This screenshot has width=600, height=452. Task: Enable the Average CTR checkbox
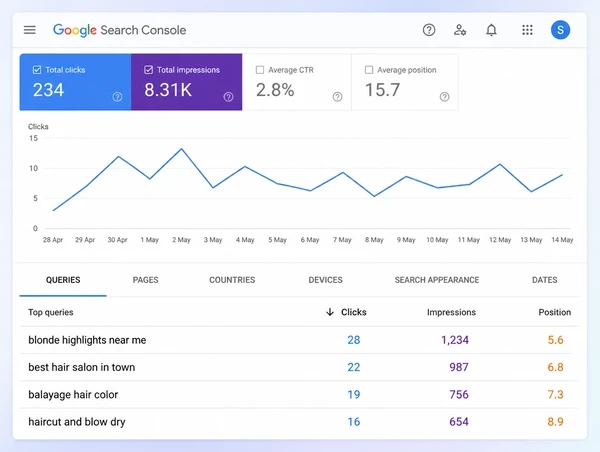coord(260,70)
